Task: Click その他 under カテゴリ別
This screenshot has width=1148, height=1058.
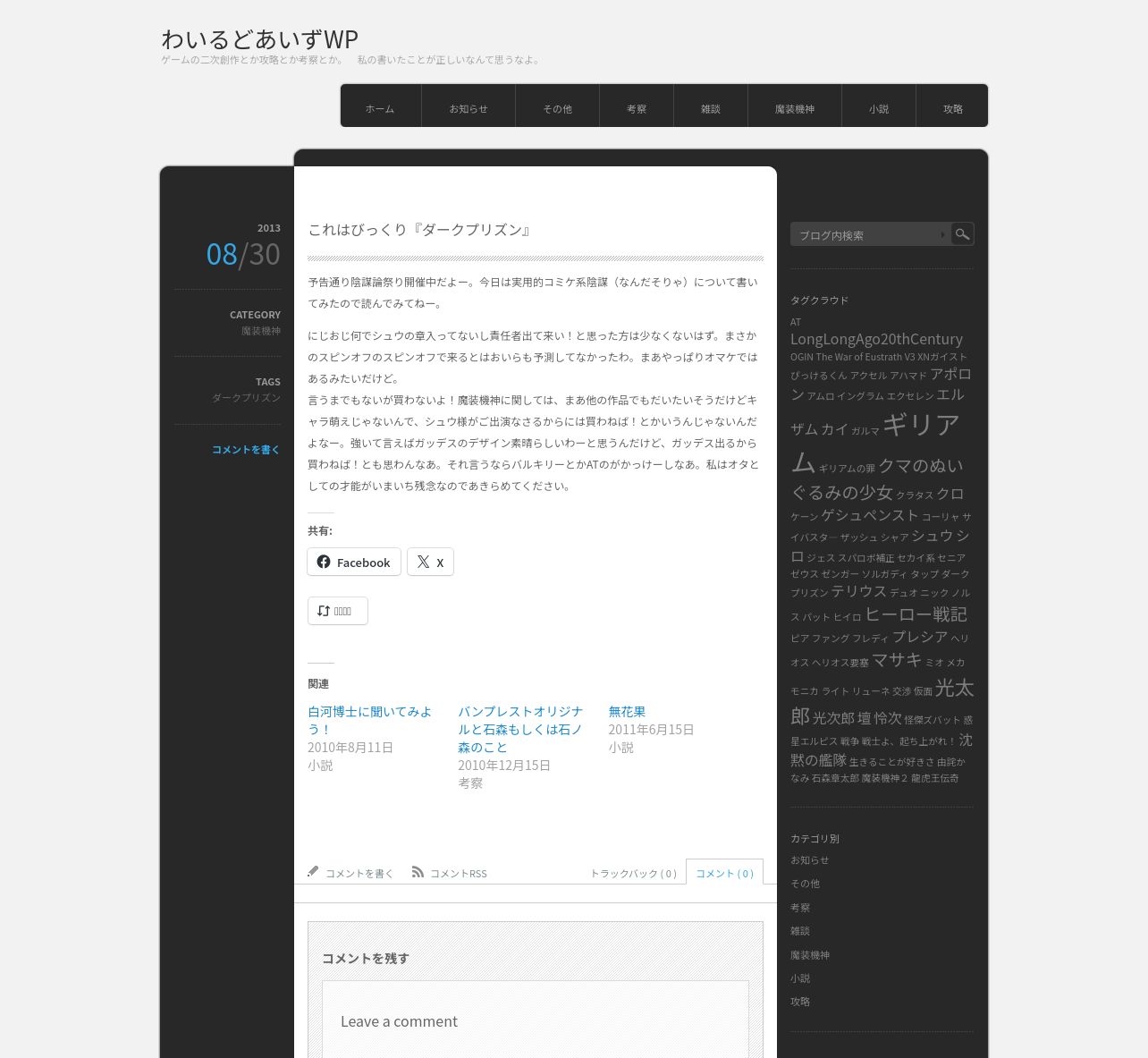Action: [x=805, y=884]
